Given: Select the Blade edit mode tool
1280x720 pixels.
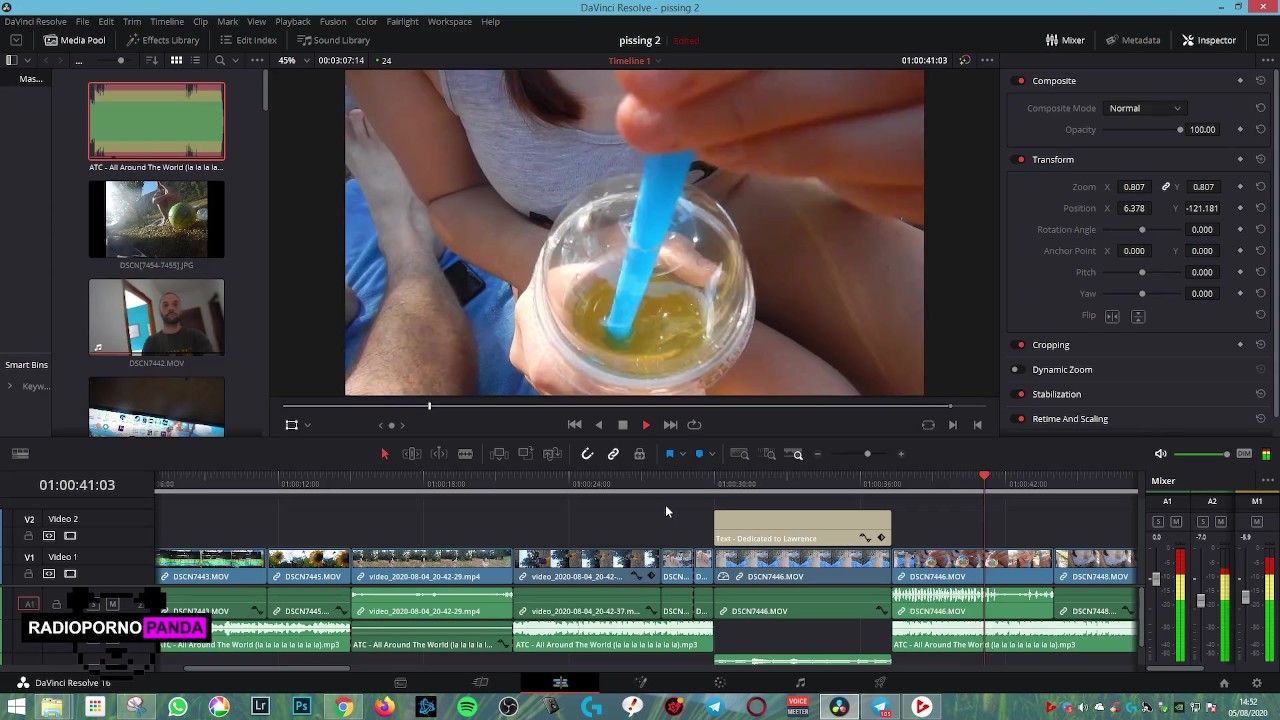Looking at the screenshot, I should [465, 454].
